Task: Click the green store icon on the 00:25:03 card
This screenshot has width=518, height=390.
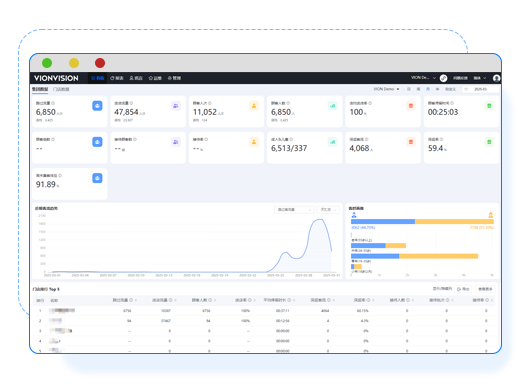Action: [489, 106]
